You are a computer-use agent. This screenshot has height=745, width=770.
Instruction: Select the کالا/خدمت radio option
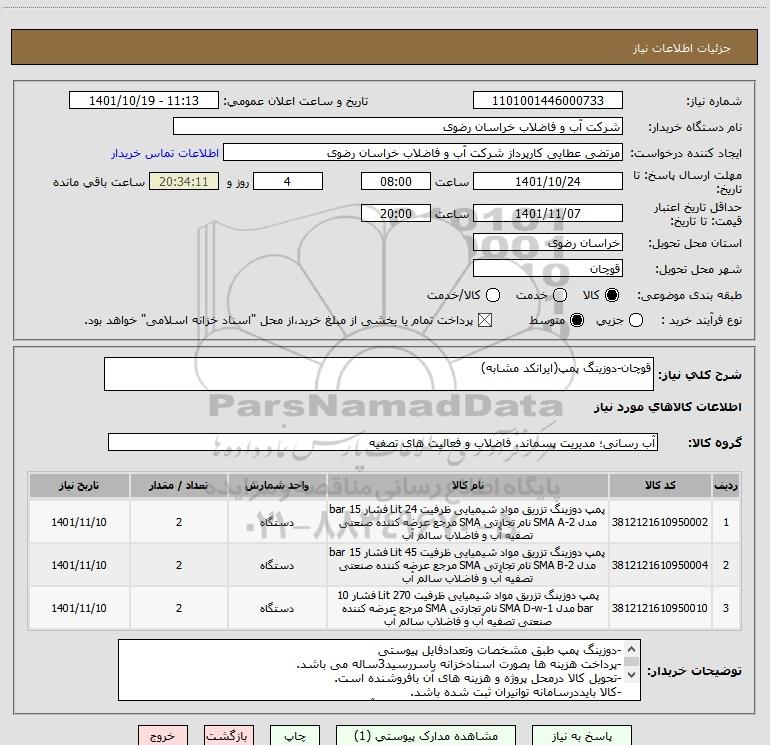point(493,295)
